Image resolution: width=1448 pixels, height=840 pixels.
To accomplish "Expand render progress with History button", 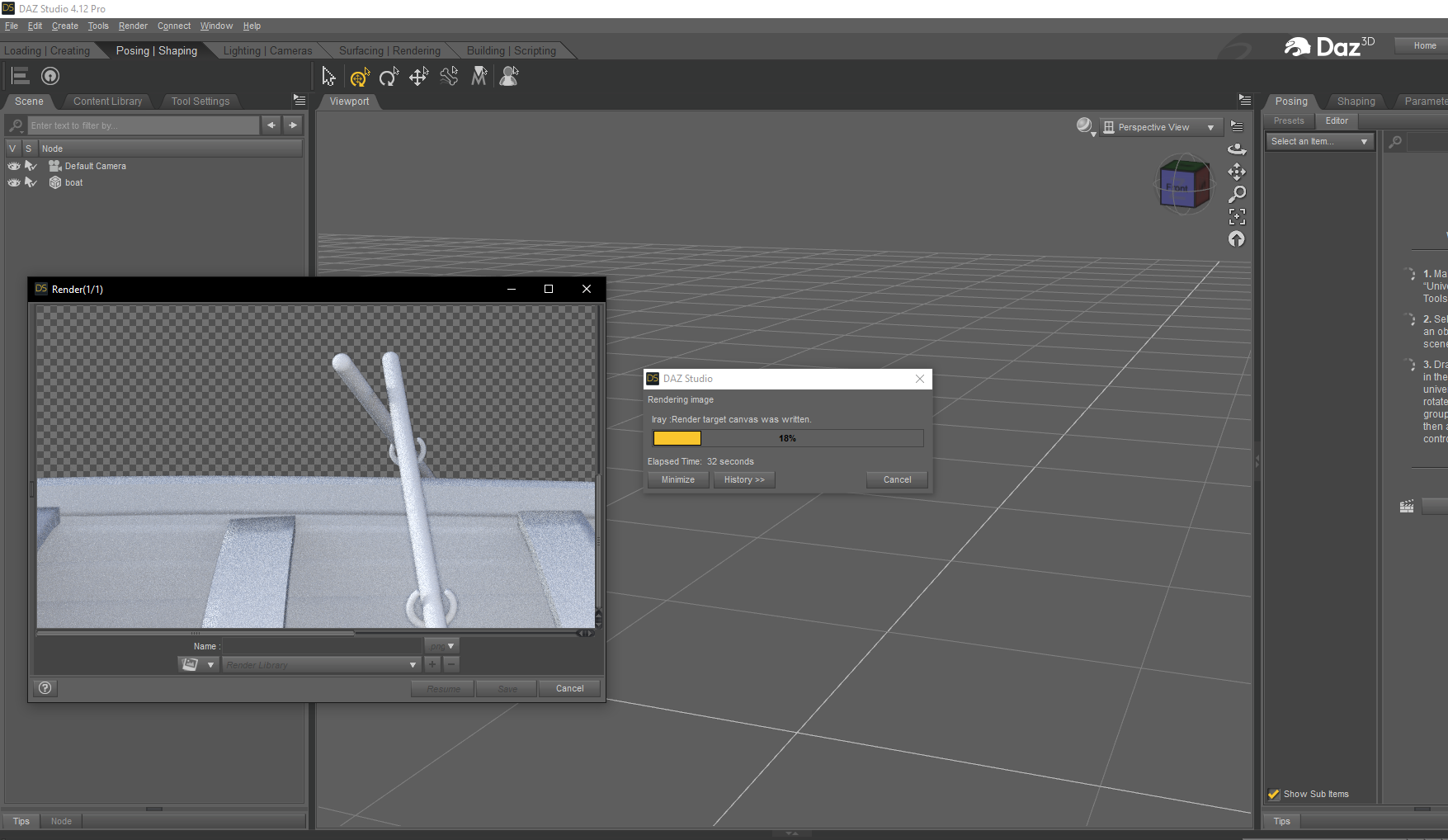I will (x=744, y=480).
